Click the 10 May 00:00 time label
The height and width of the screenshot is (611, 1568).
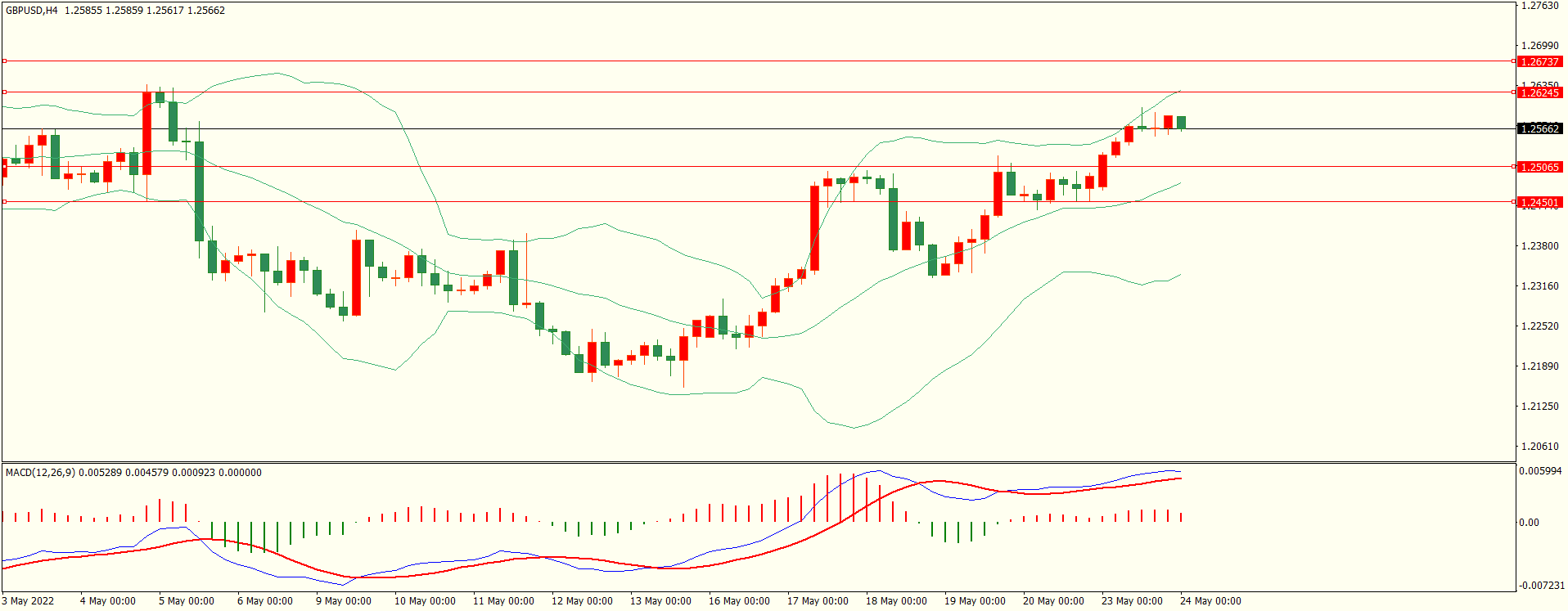(x=425, y=601)
